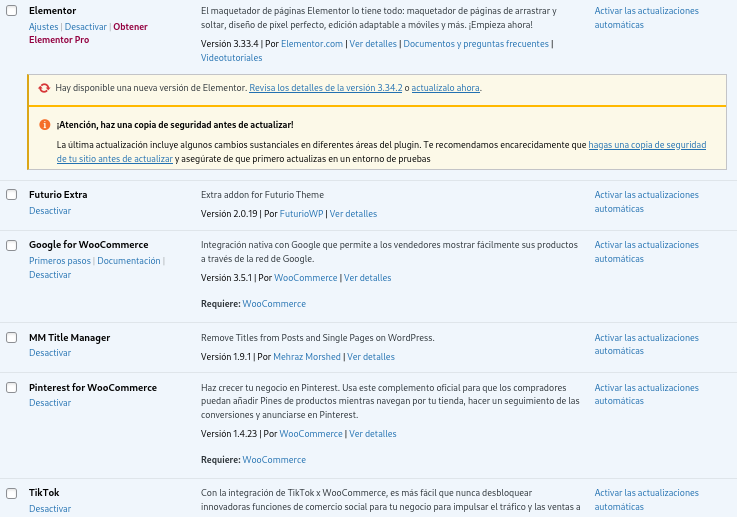This screenshot has width=737, height=517.
Task: Click actualízalo ahora to update Elementor
Action: (x=446, y=88)
